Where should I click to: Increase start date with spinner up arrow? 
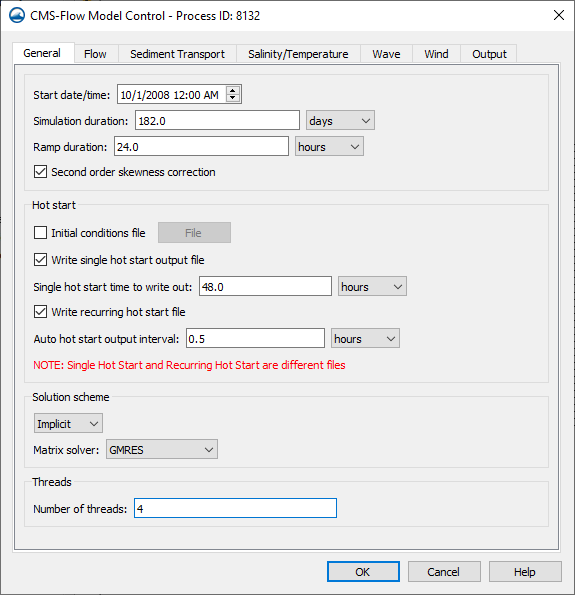tap(233, 91)
